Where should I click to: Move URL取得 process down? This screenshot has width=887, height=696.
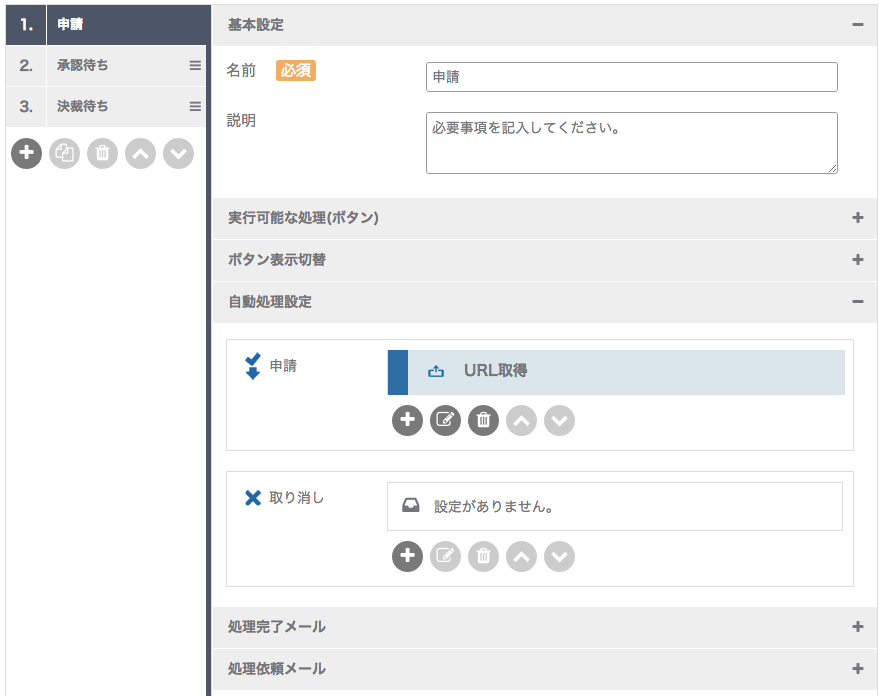point(559,420)
